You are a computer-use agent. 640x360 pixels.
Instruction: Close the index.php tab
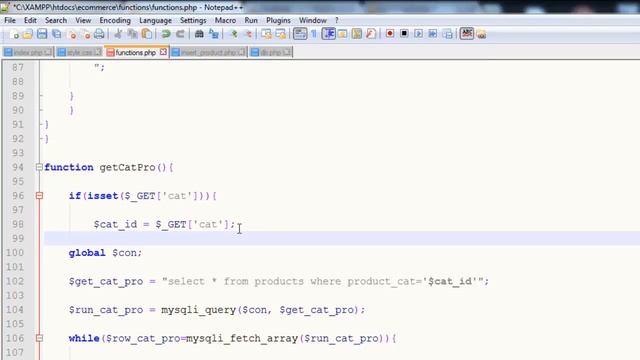point(48,52)
